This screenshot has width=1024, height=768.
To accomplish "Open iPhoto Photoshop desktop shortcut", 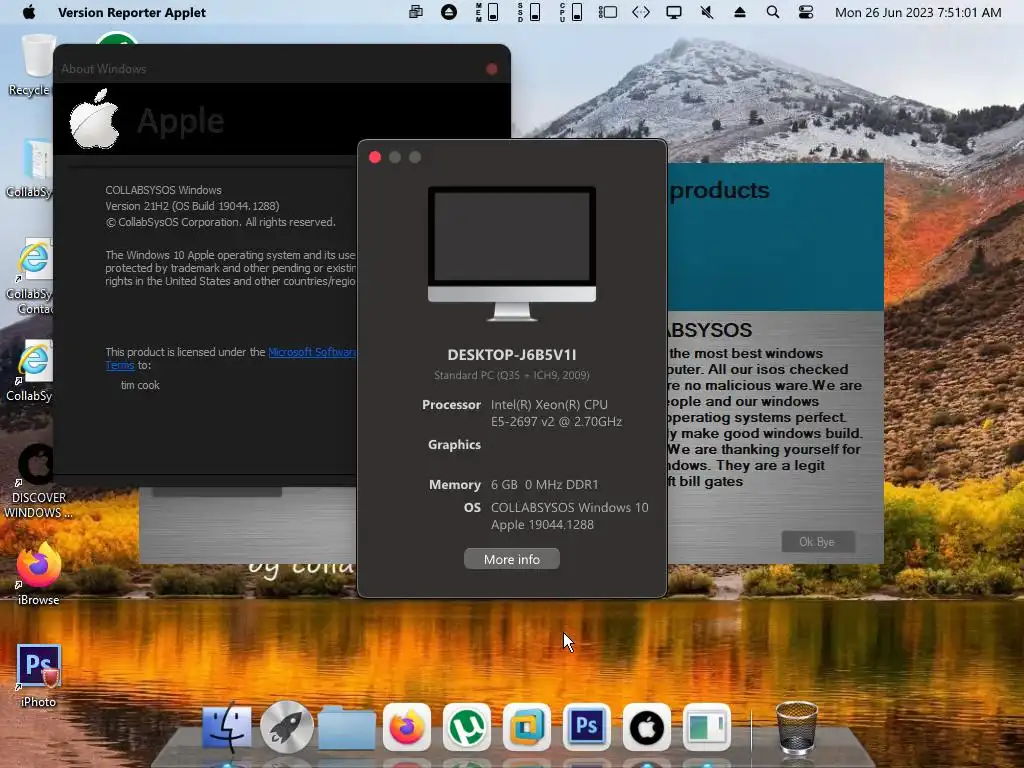I will 38,675.
